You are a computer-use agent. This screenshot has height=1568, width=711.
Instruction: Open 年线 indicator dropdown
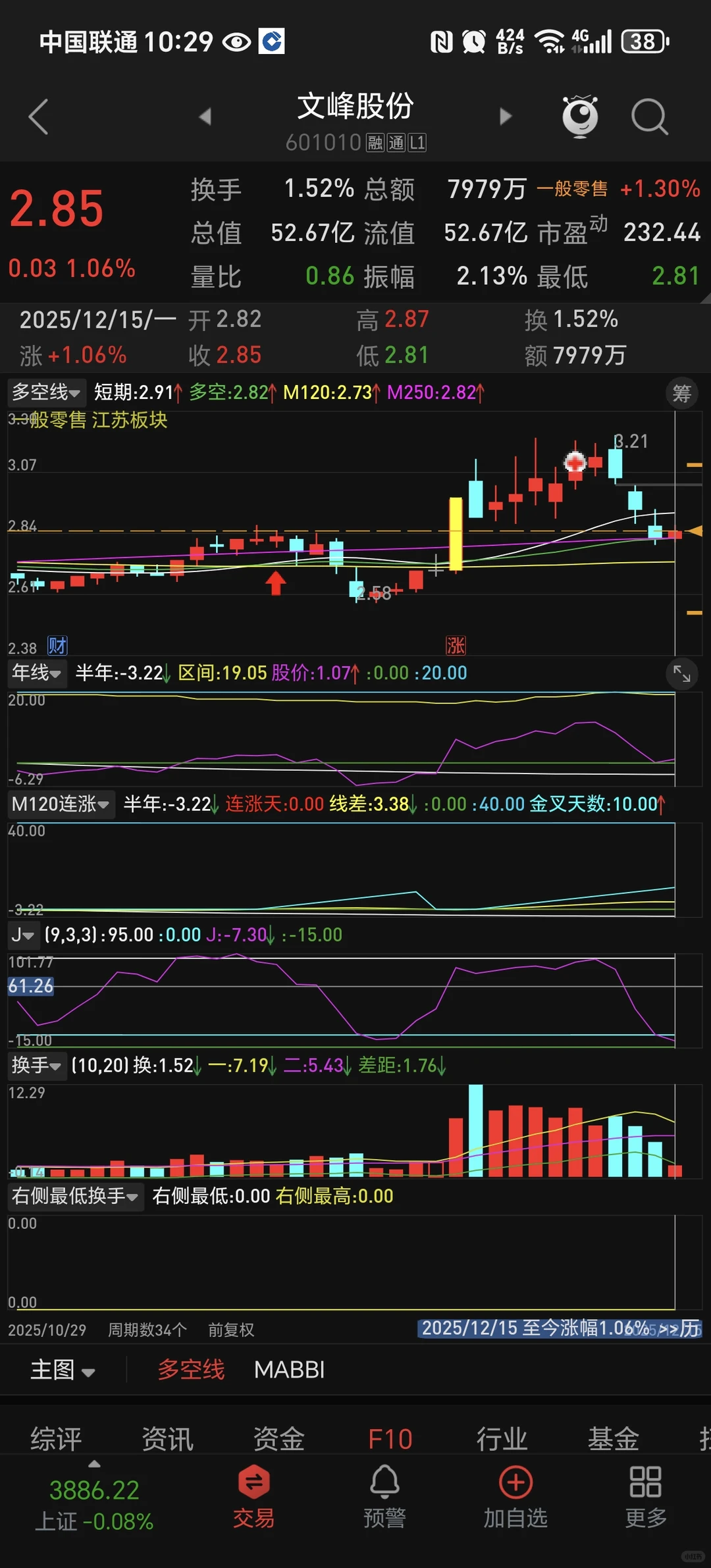[x=36, y=673]
